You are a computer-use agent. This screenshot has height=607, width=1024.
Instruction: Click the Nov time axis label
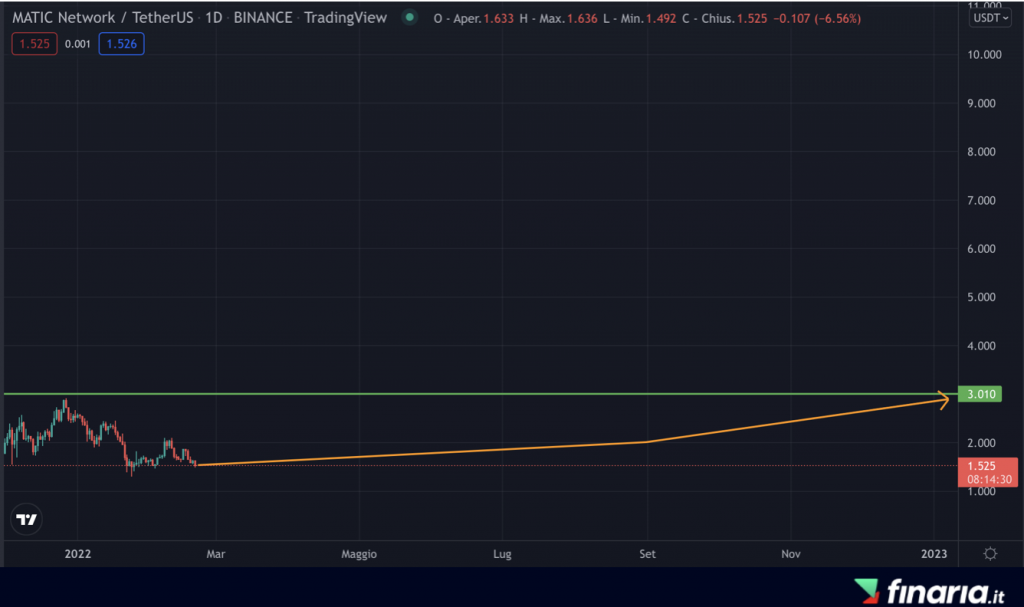tap(791, 553)
